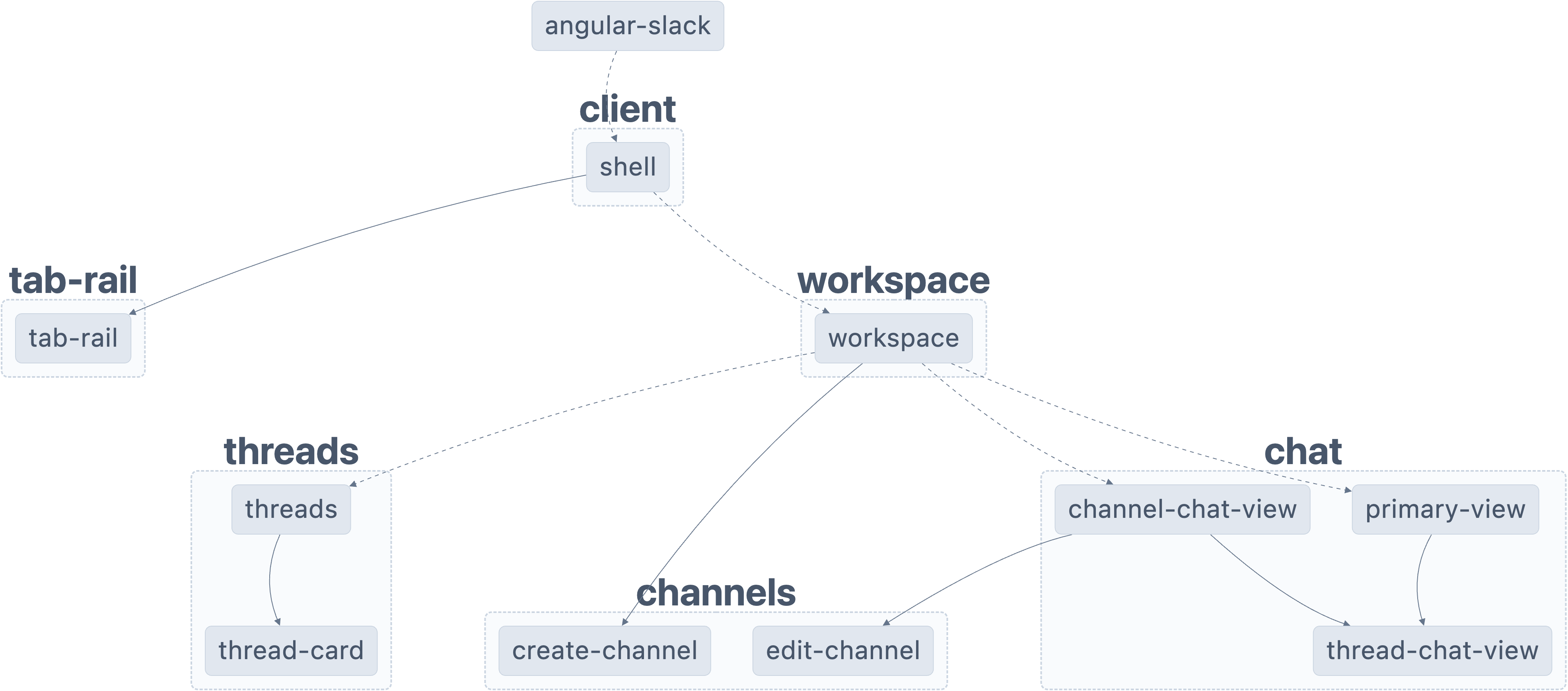Select the thread-chat-view node

[1432, 651]
